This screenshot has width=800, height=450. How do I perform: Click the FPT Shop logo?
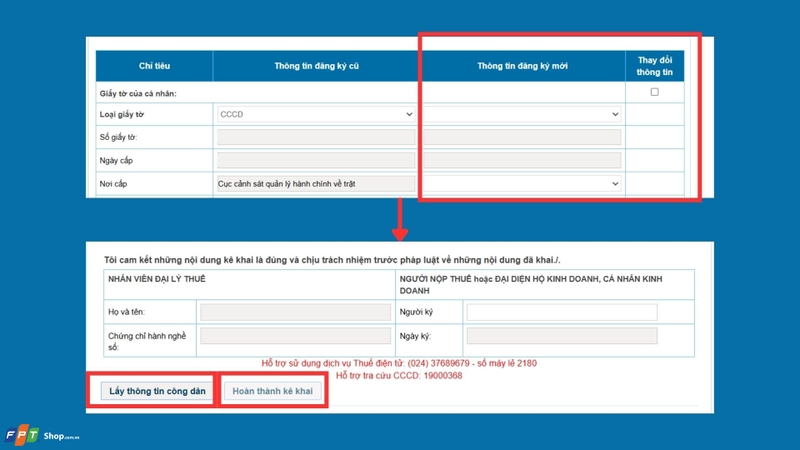click(42, 435)
